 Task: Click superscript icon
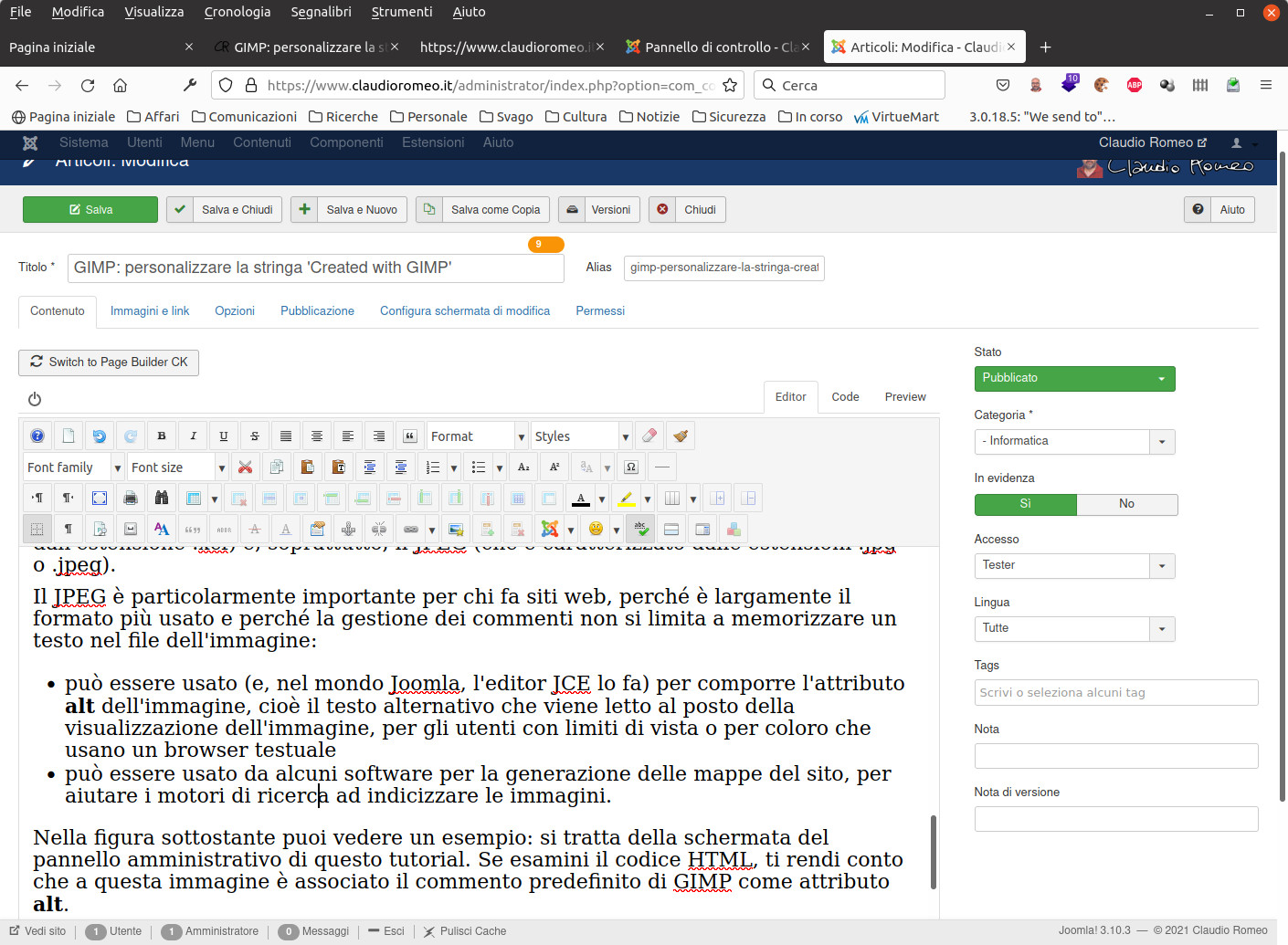click(x=554, y=467)
